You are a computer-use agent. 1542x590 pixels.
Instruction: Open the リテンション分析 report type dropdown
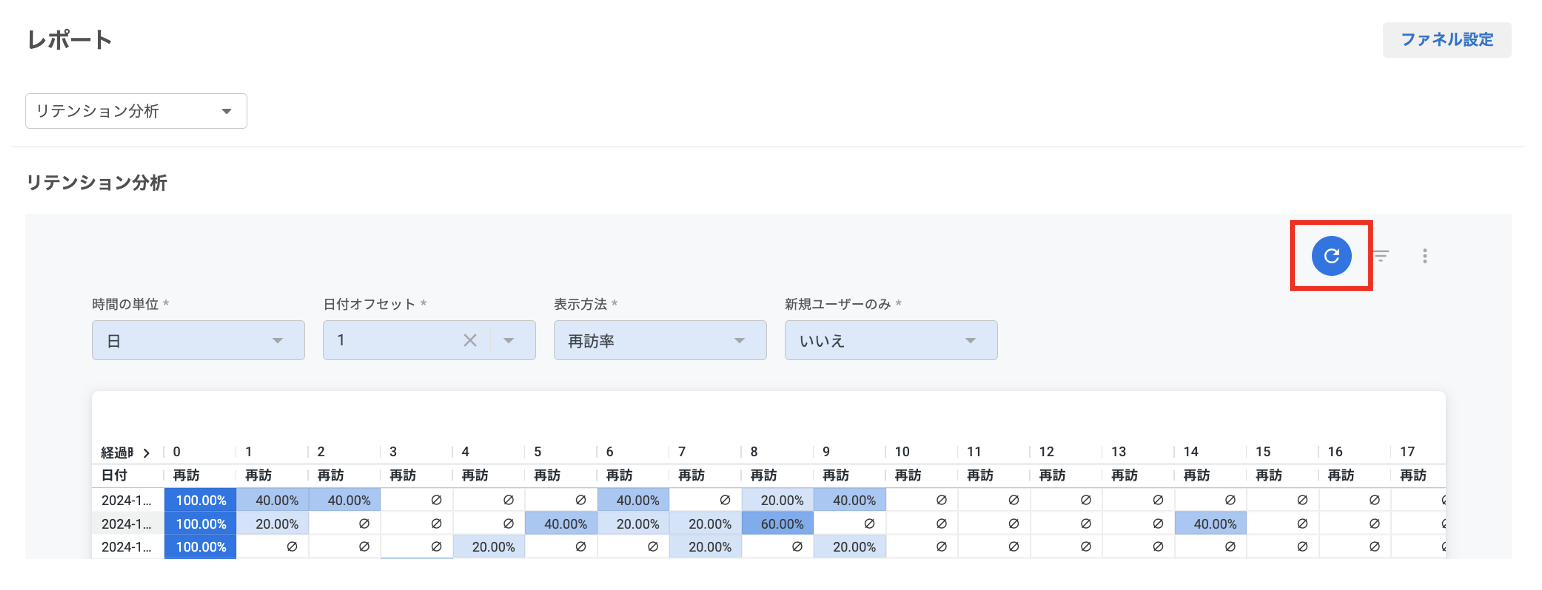[x=136, y=111]
